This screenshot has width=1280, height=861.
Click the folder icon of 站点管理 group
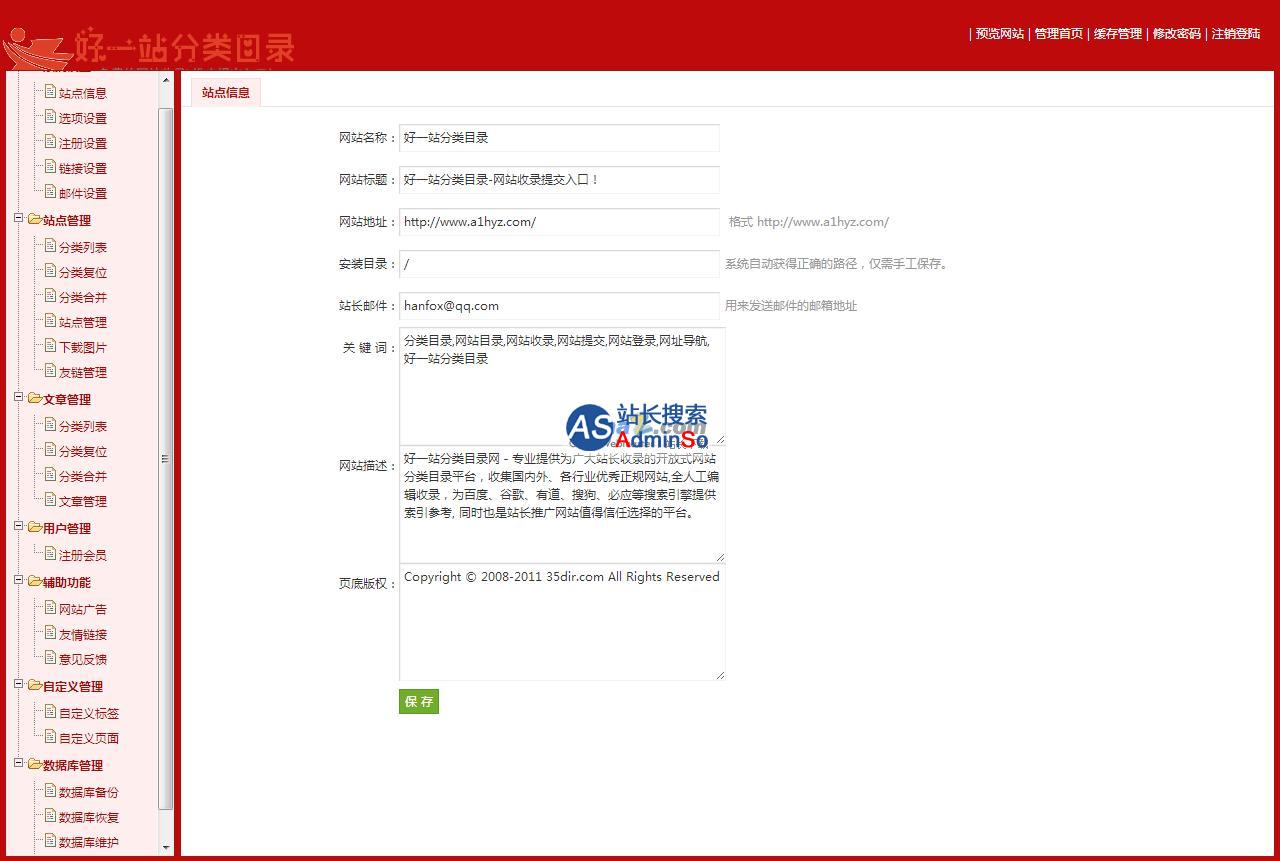point(34,219)
